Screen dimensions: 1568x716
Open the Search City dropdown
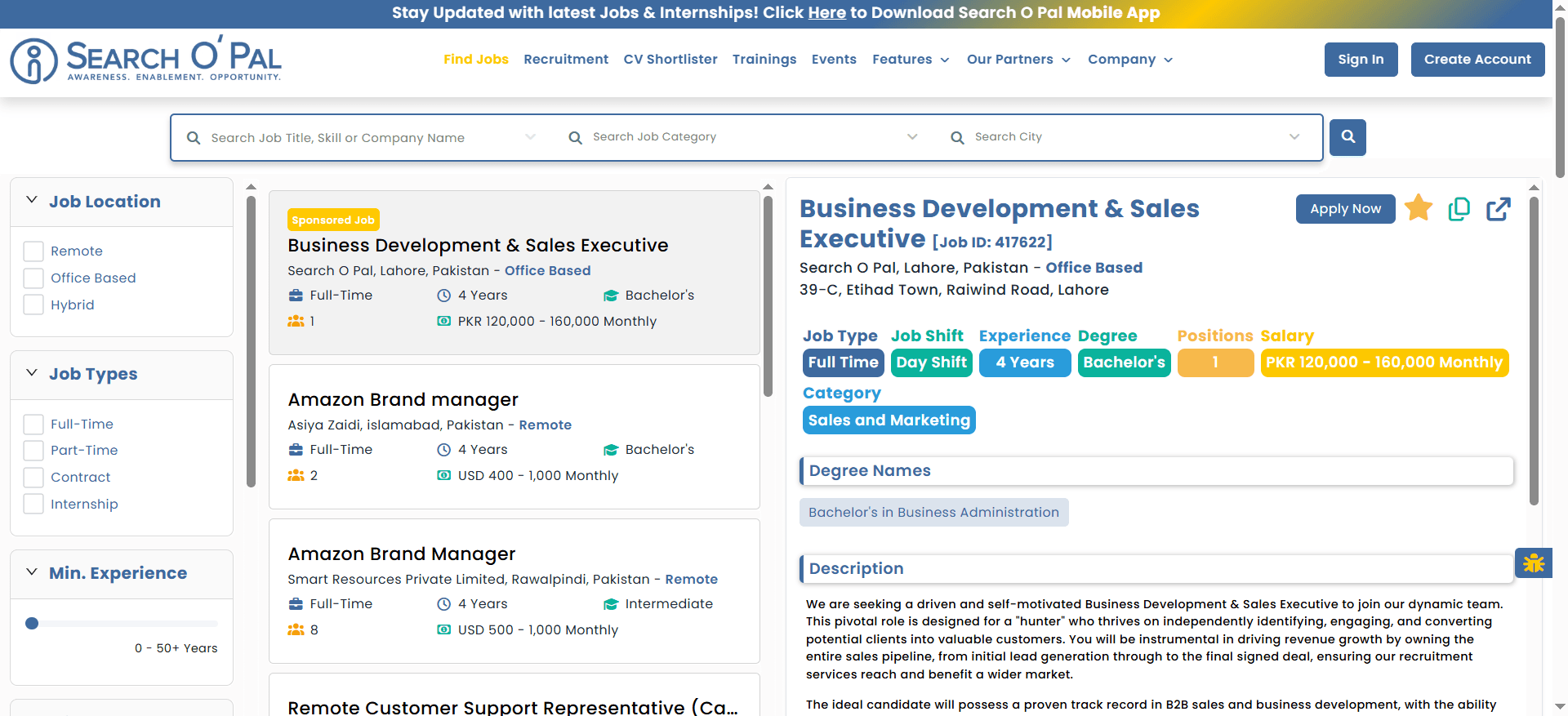[1294, 137]
